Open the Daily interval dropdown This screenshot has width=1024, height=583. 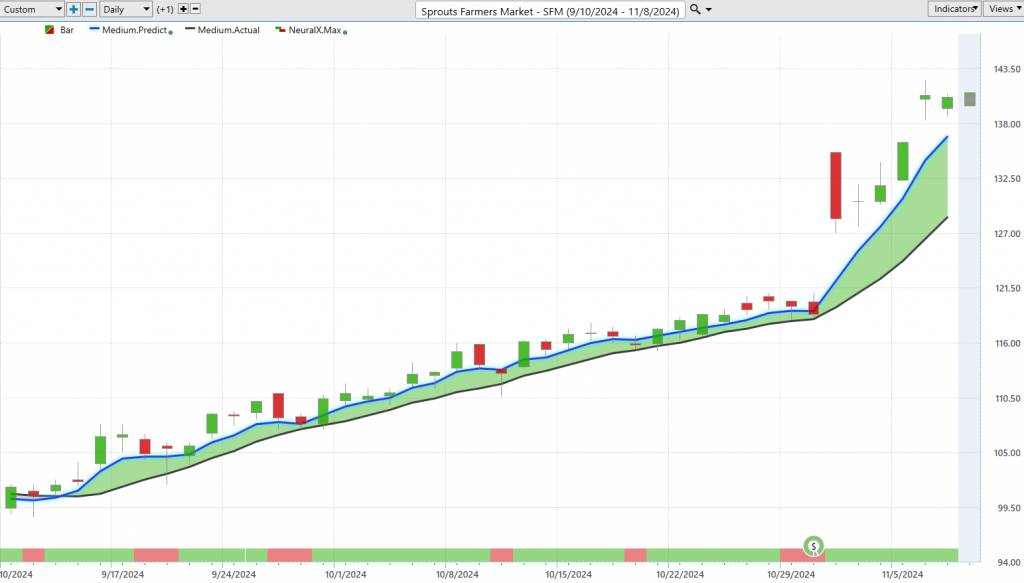click(126, 9)
